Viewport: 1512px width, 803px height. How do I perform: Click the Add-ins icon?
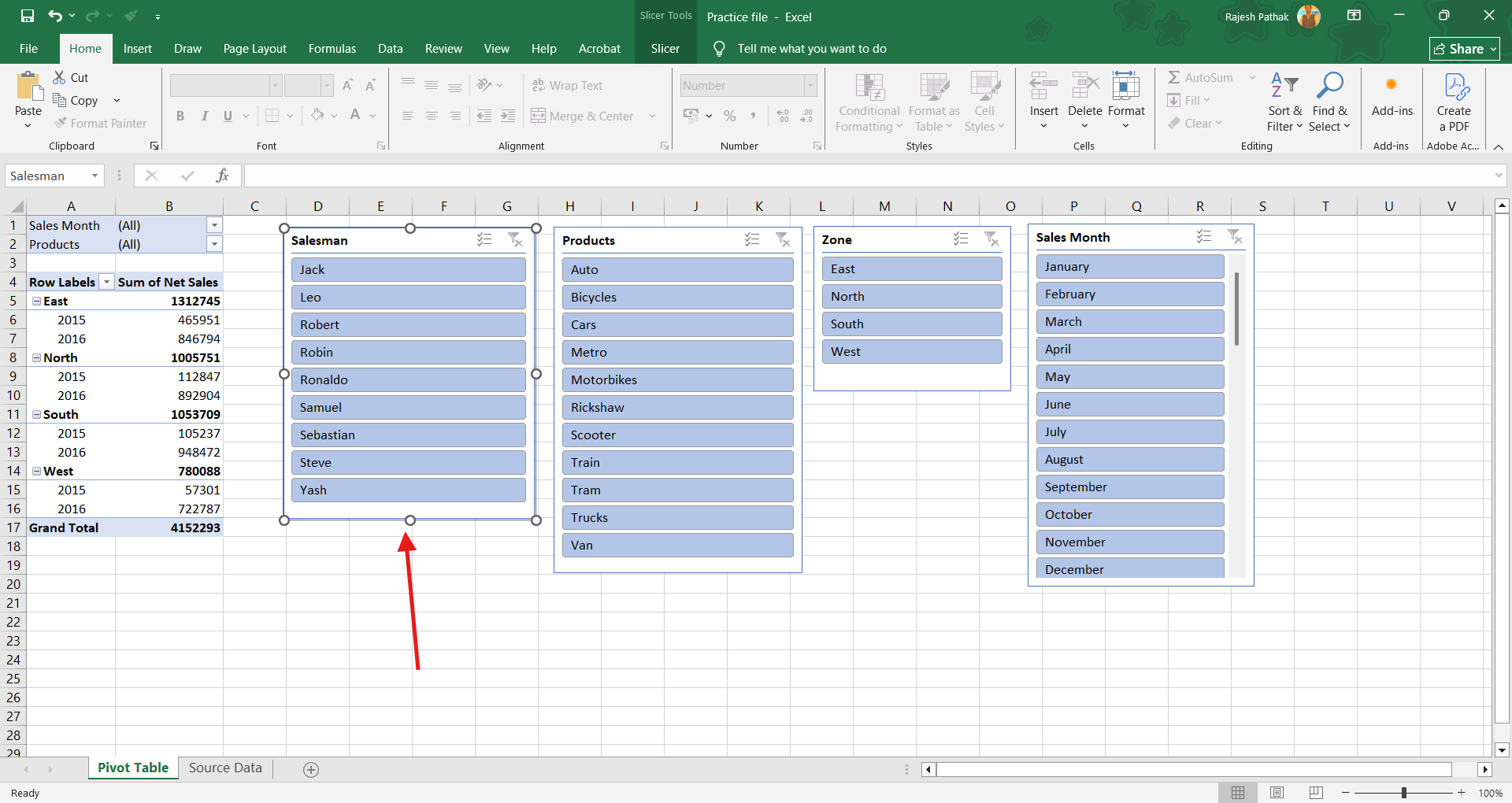[1392, 86]
